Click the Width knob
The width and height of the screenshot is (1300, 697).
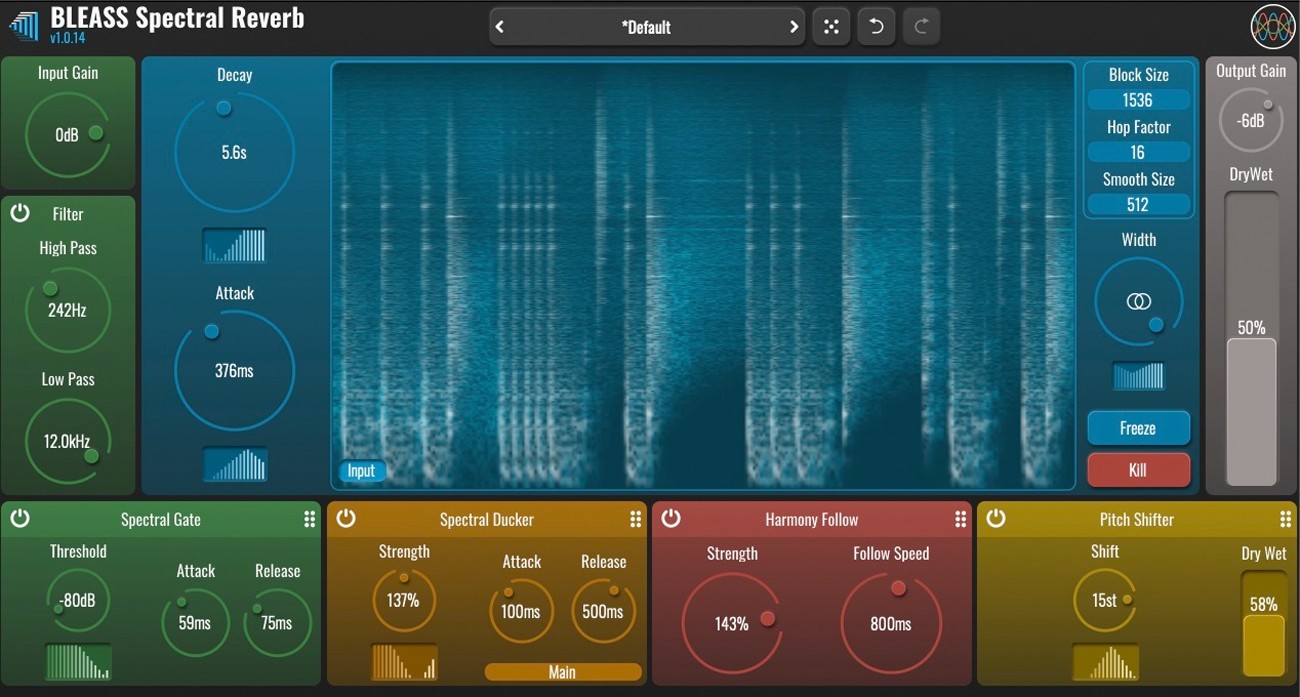[1138, 301]
